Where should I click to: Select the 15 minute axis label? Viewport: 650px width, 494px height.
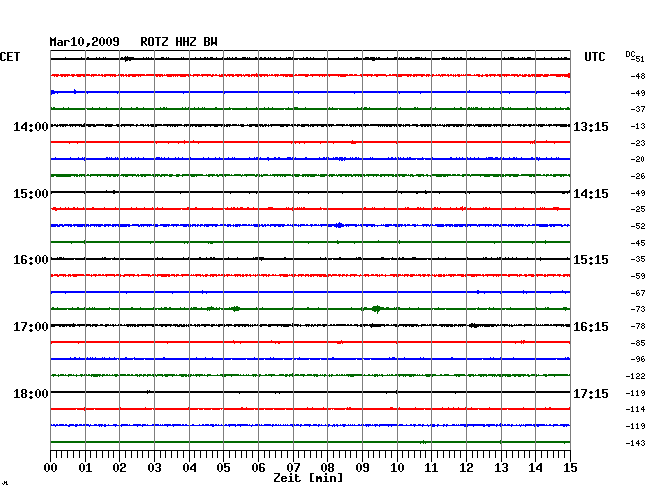(x=570, y=467)
